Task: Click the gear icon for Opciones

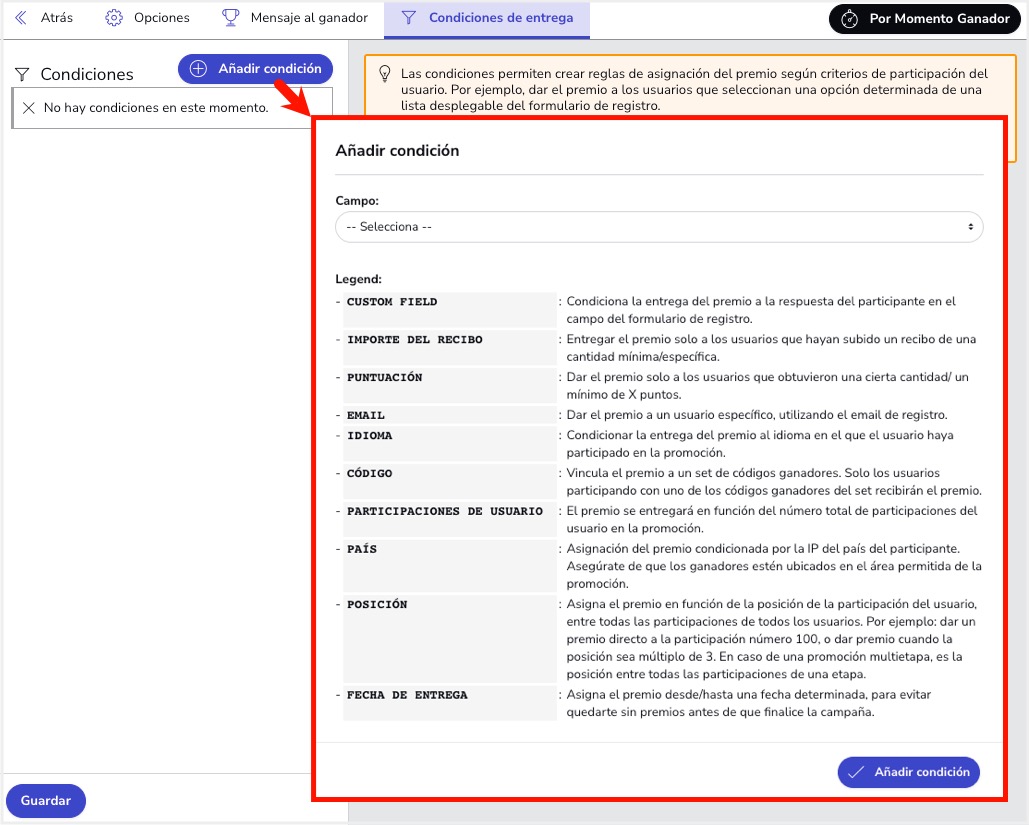Action: tap(114, 18)
